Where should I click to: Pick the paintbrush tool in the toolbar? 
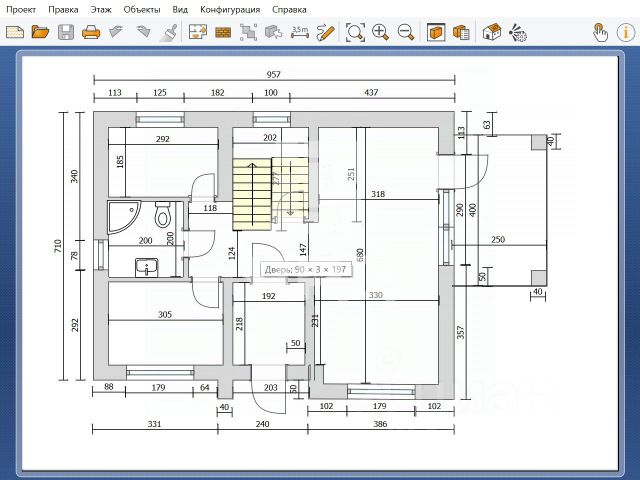[170, 32]
